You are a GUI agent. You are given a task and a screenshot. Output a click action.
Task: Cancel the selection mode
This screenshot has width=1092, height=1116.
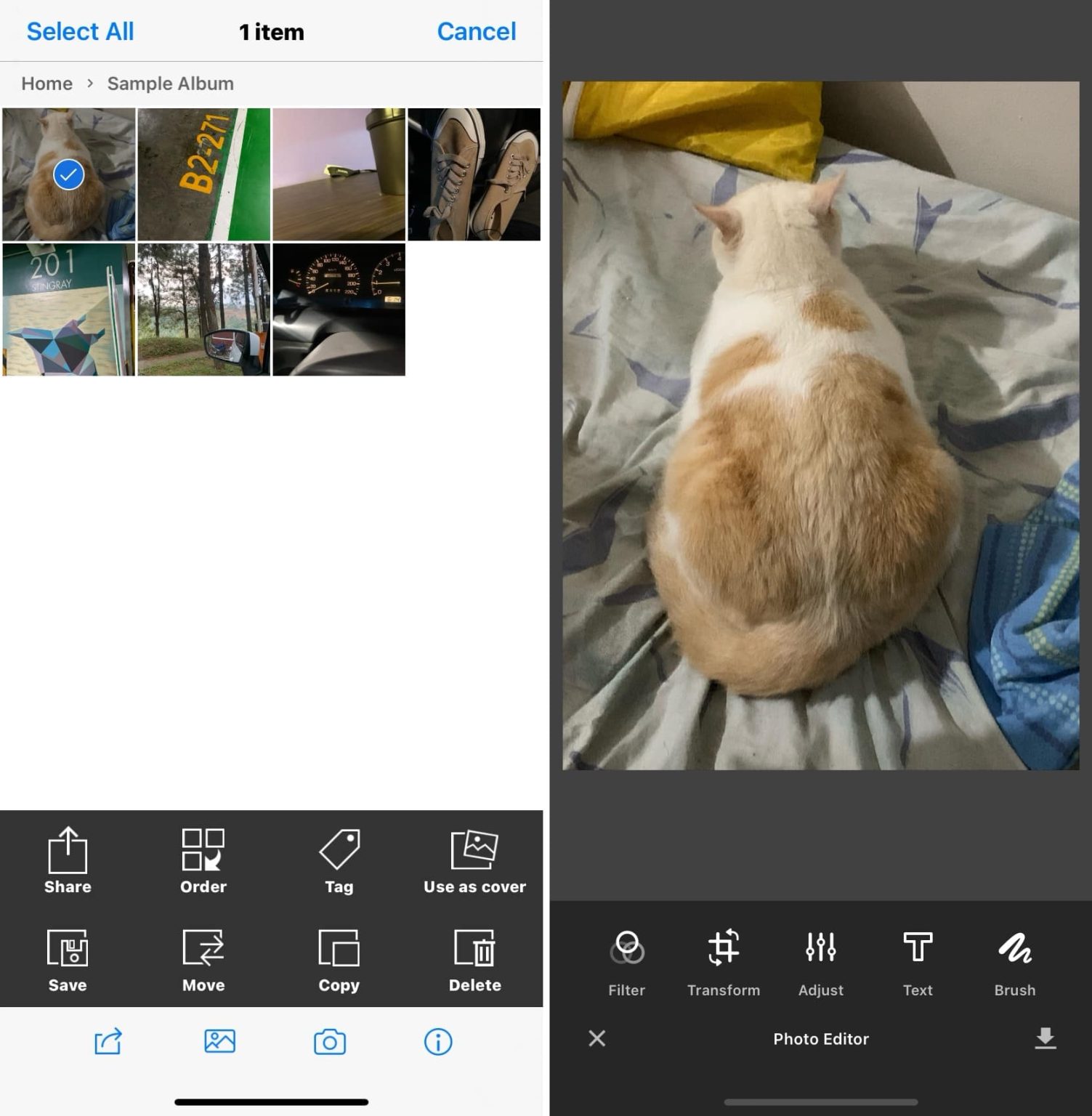pyautogui.click(x=476, y=31)
